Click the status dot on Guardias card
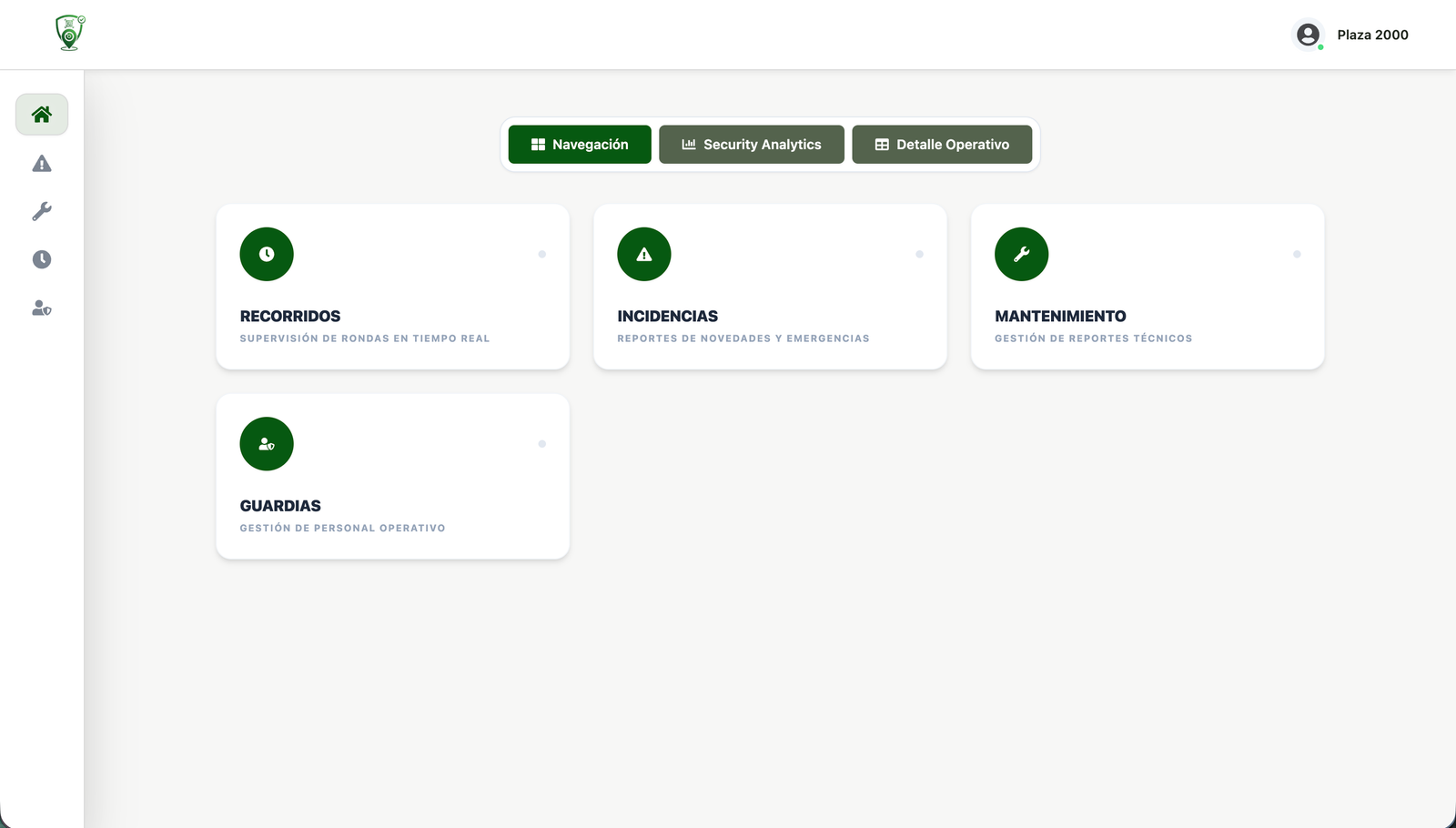This screenshot has height=828, width=1456. coord(542,444)
